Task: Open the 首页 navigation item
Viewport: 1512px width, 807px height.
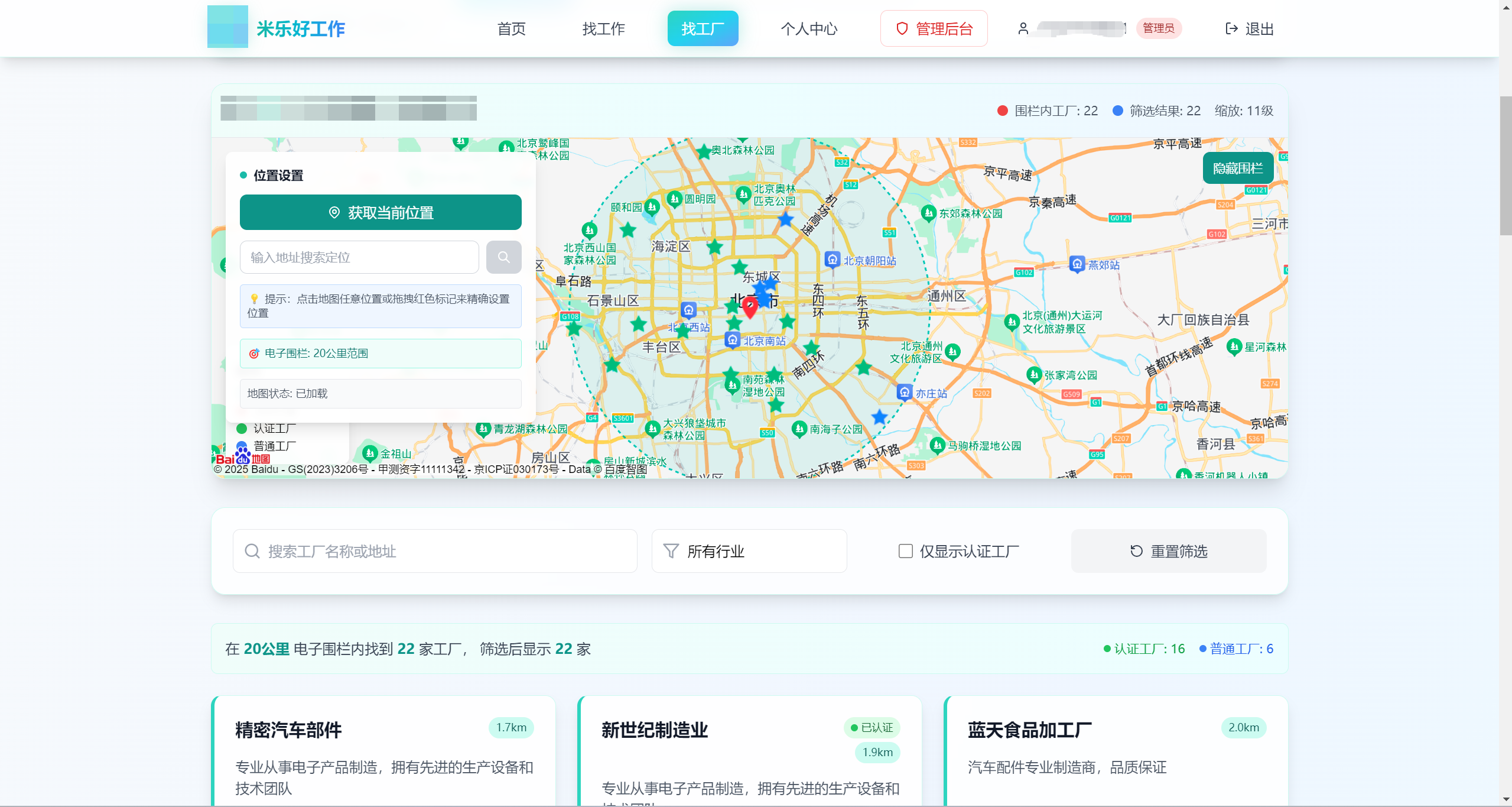Action: pyautogui.click(x=511, y=28)
